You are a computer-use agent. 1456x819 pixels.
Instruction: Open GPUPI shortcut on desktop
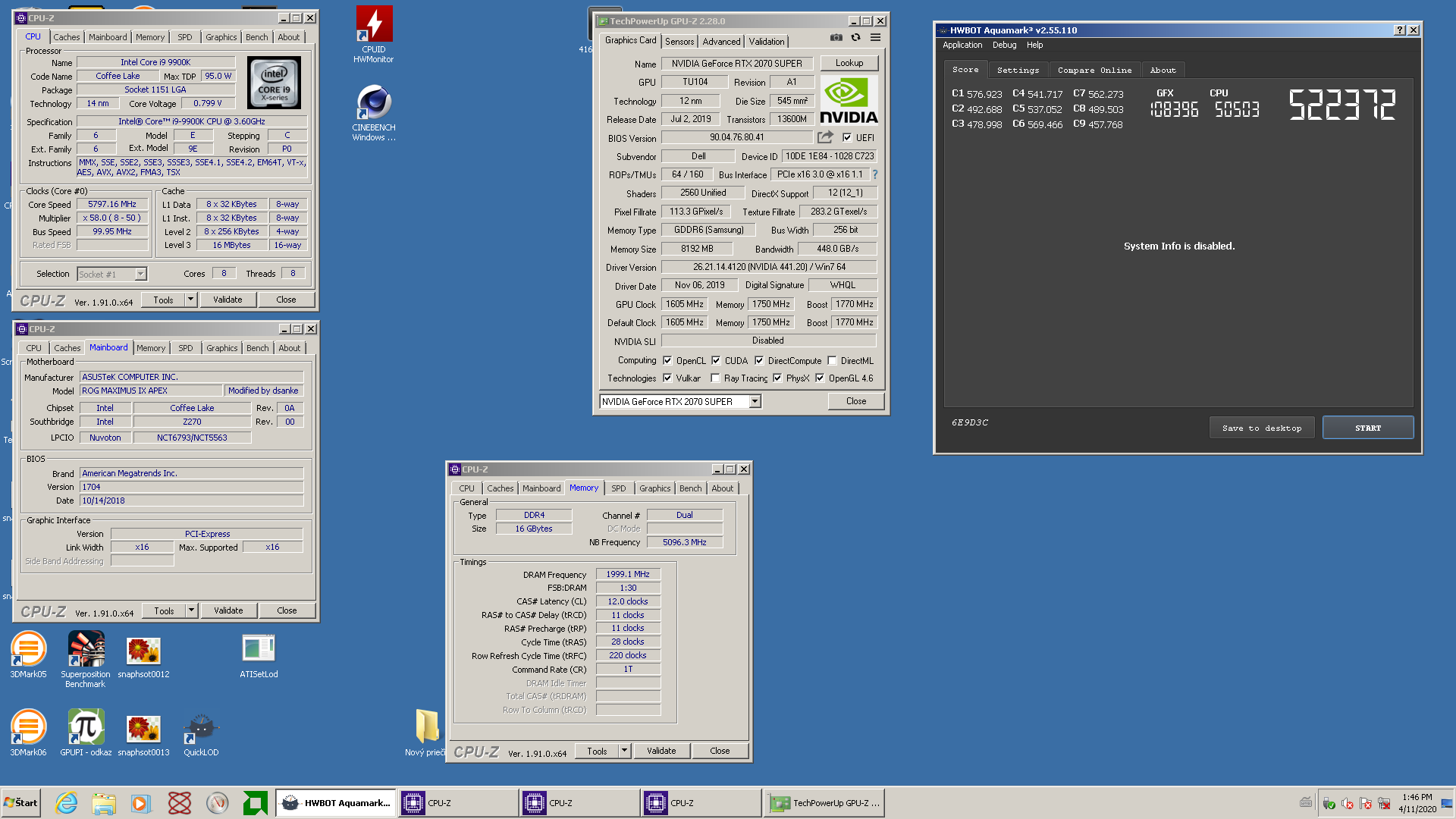[86, 733]
